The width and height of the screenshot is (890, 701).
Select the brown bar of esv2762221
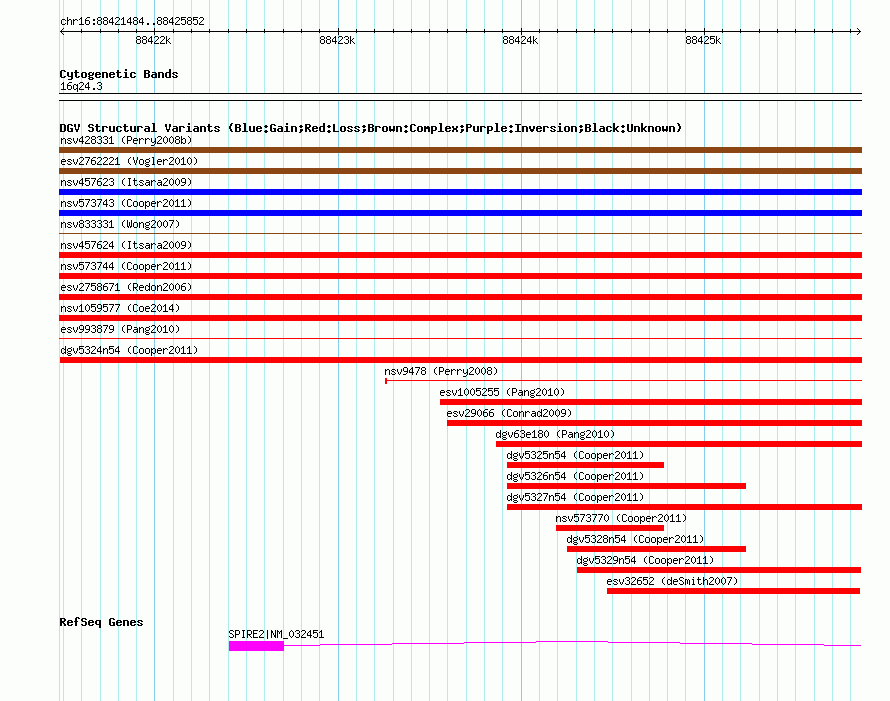click(460, 171)
